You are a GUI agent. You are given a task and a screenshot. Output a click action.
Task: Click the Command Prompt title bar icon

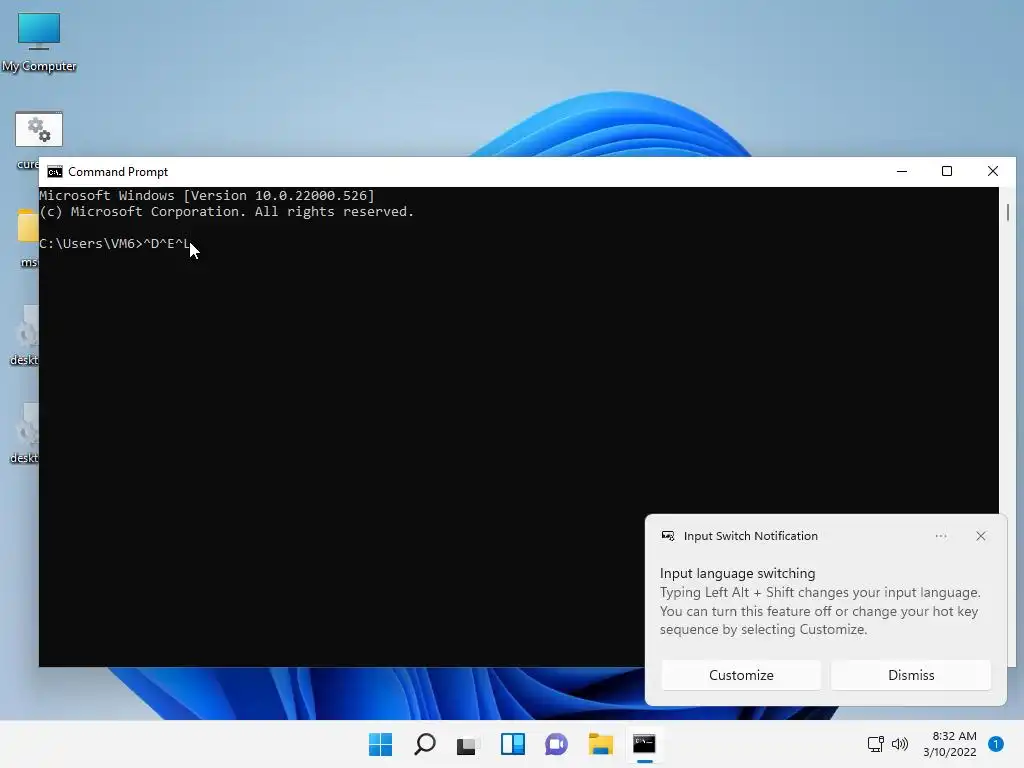[x=55, y=172]
